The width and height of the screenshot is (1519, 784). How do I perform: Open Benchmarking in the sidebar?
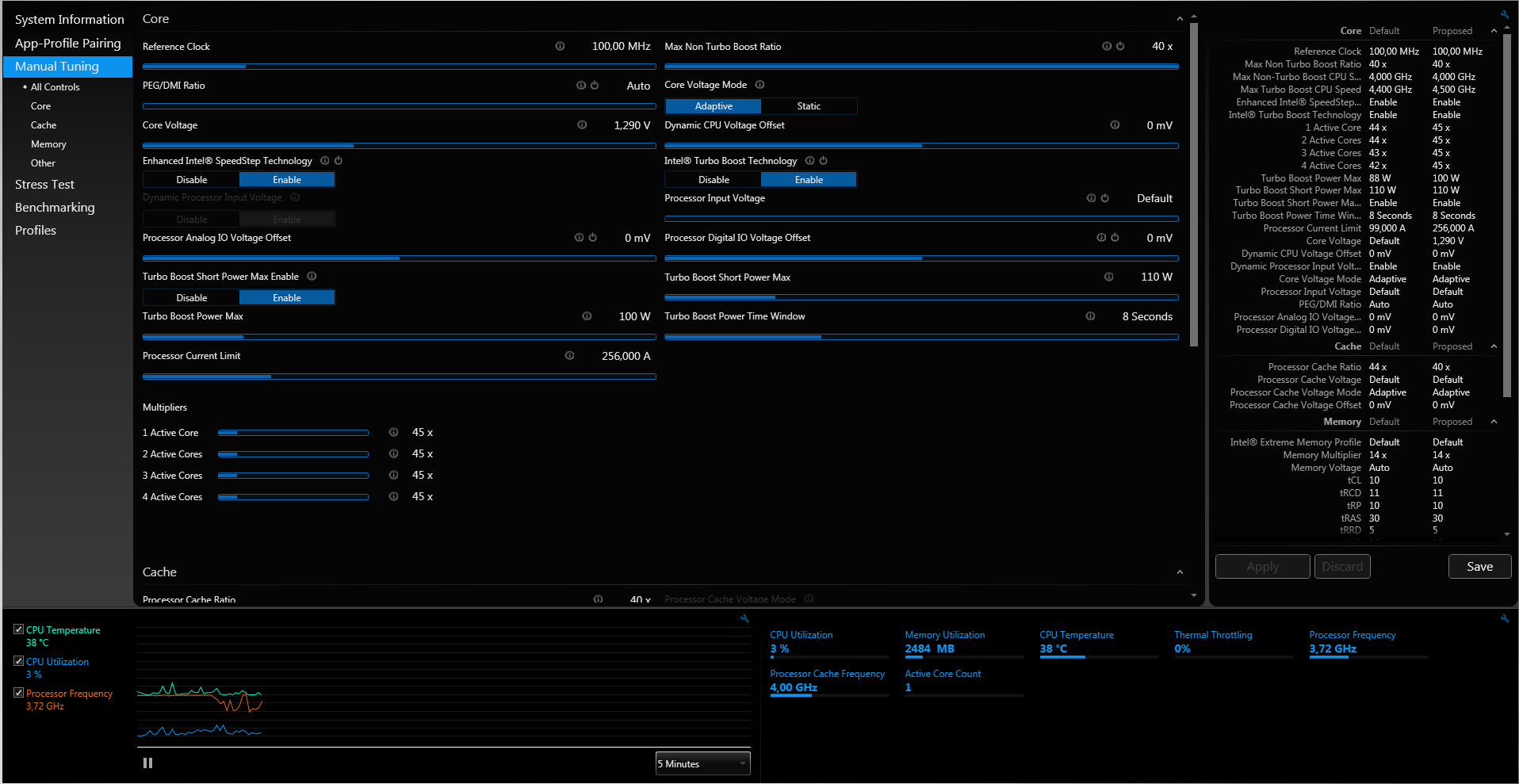(x=55, y=208)
